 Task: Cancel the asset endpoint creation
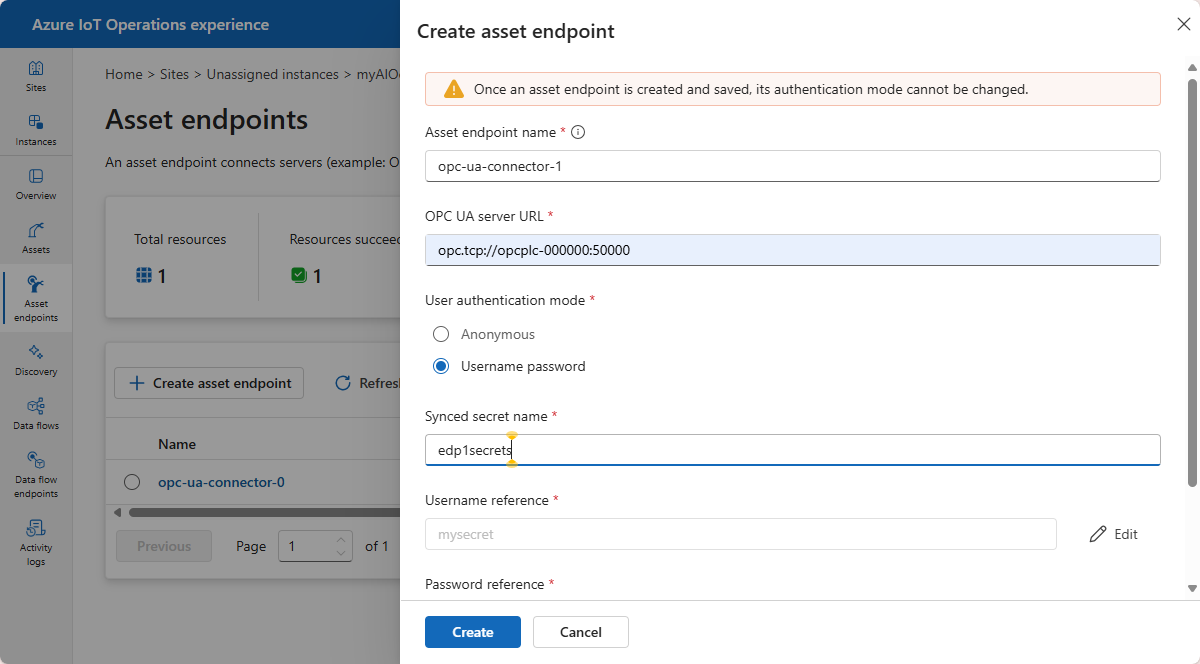581,632
